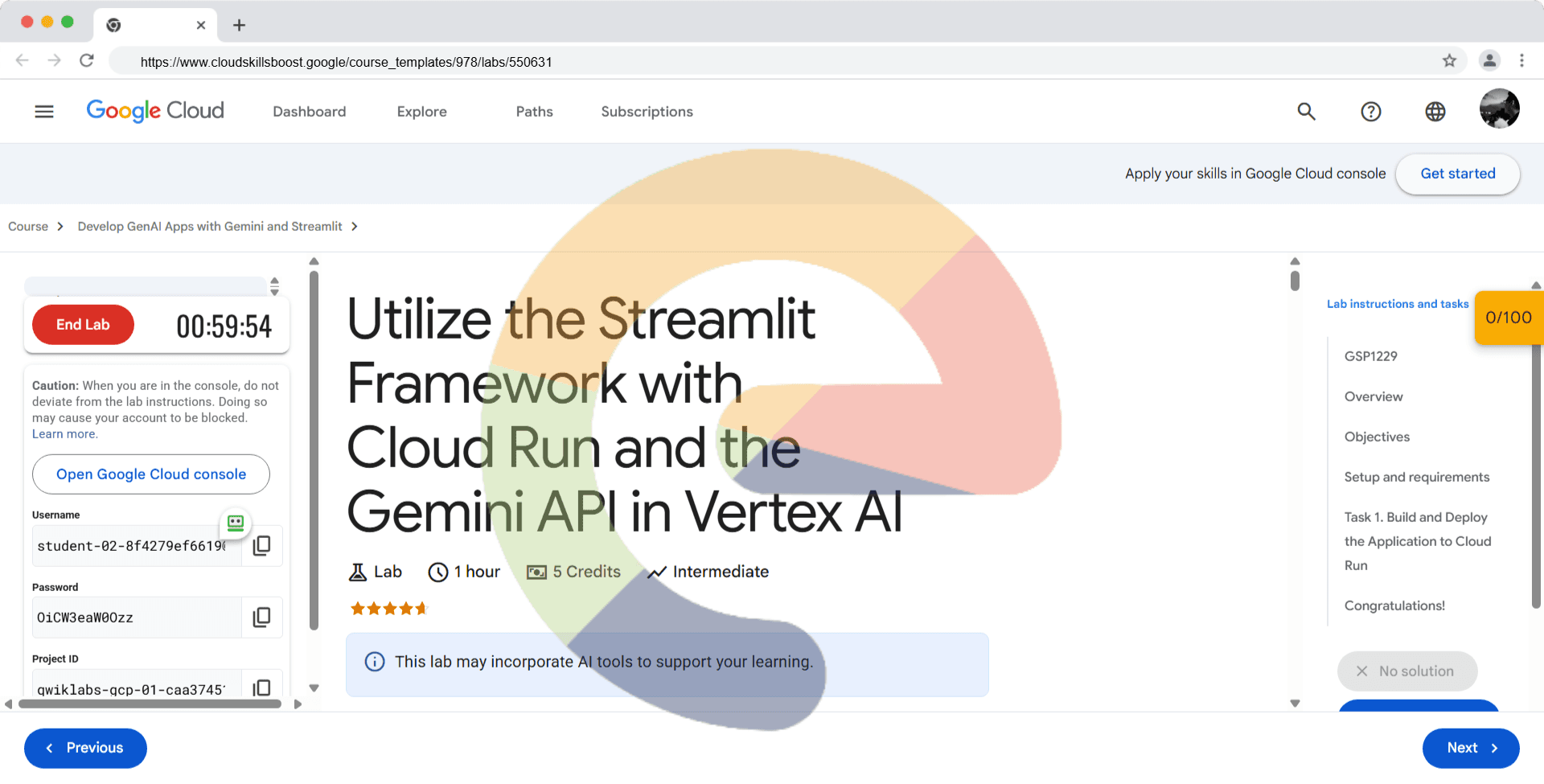Copy the Project ID value

point(261,688)
